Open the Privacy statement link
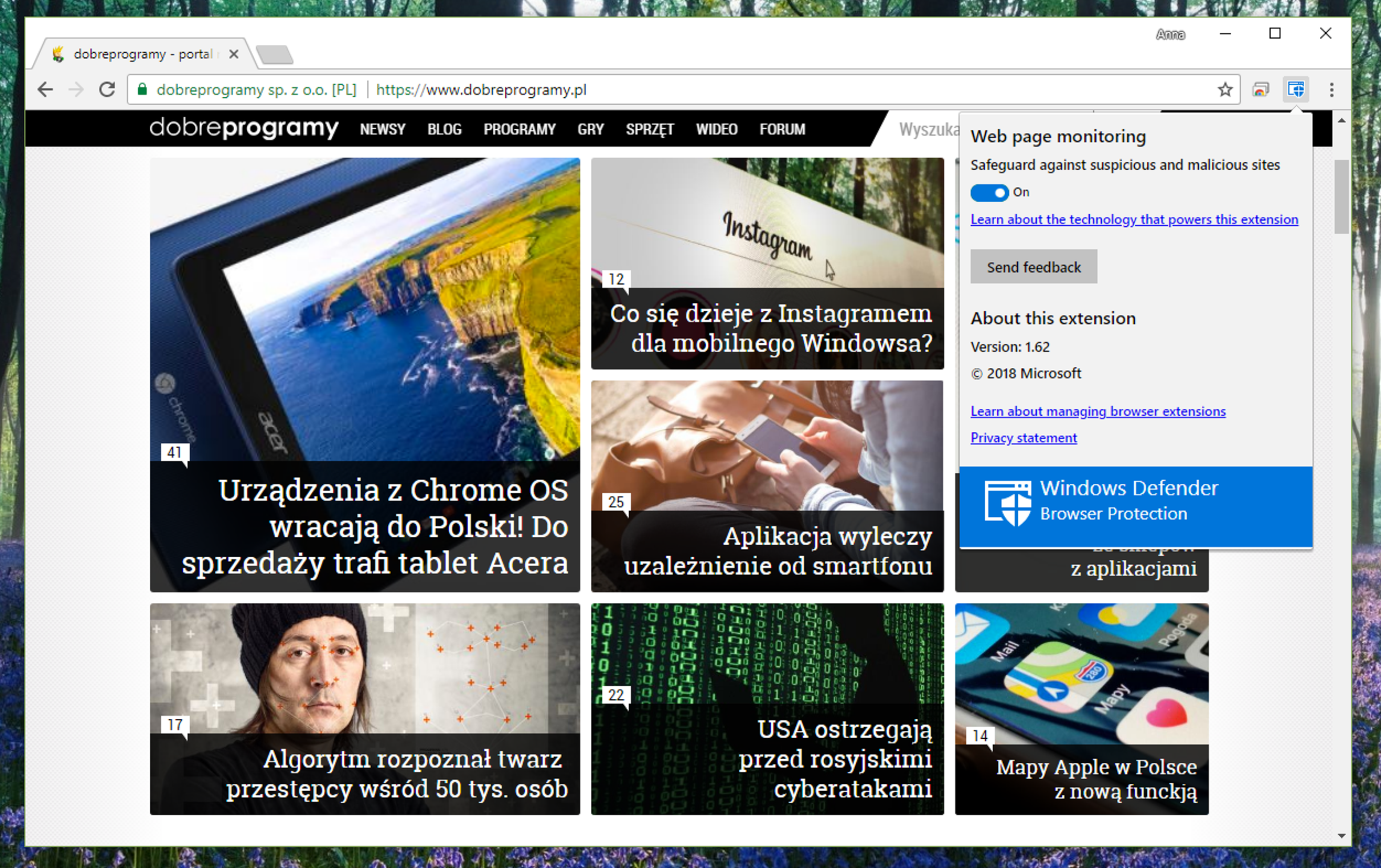This screenshot has height=868, width=1381. (1023, 438)
